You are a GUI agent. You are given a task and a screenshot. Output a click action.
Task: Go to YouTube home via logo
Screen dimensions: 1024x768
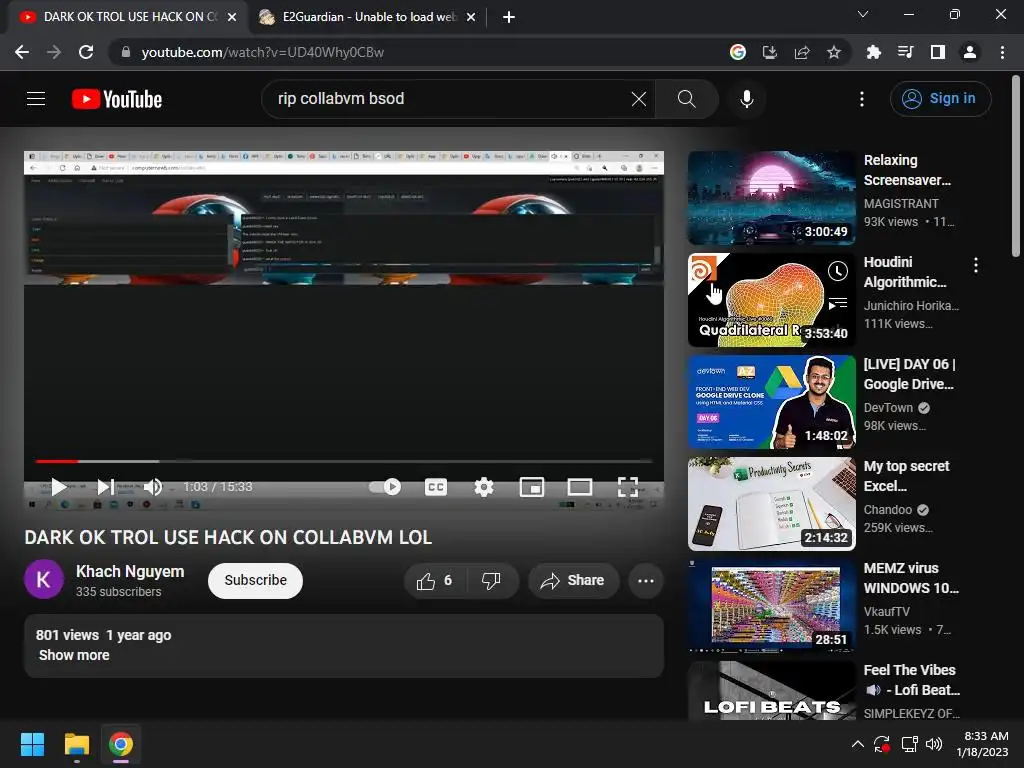tap(117, 99)
